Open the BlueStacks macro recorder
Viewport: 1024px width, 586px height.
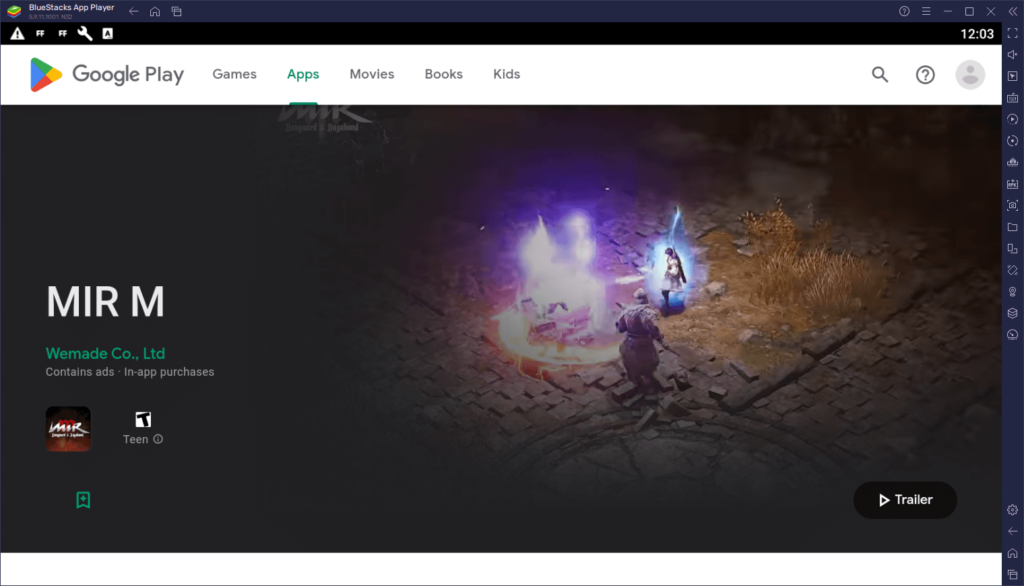[x=1013, y=120]
